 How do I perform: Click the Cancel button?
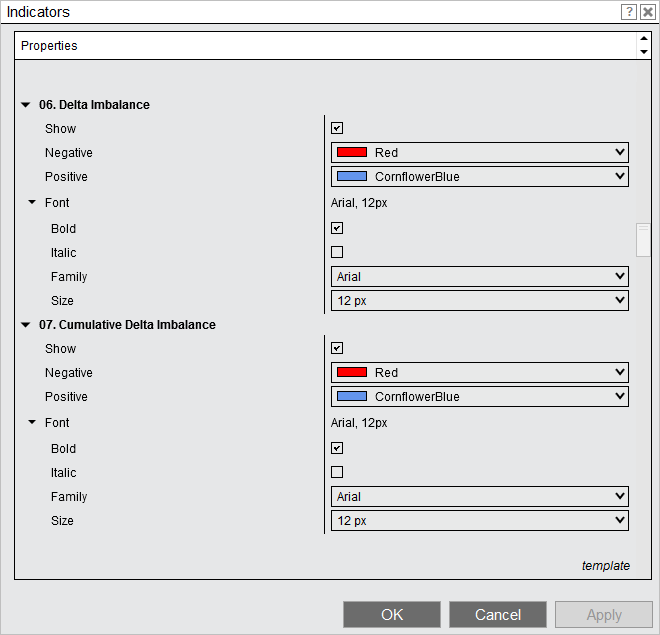[498, 615]
